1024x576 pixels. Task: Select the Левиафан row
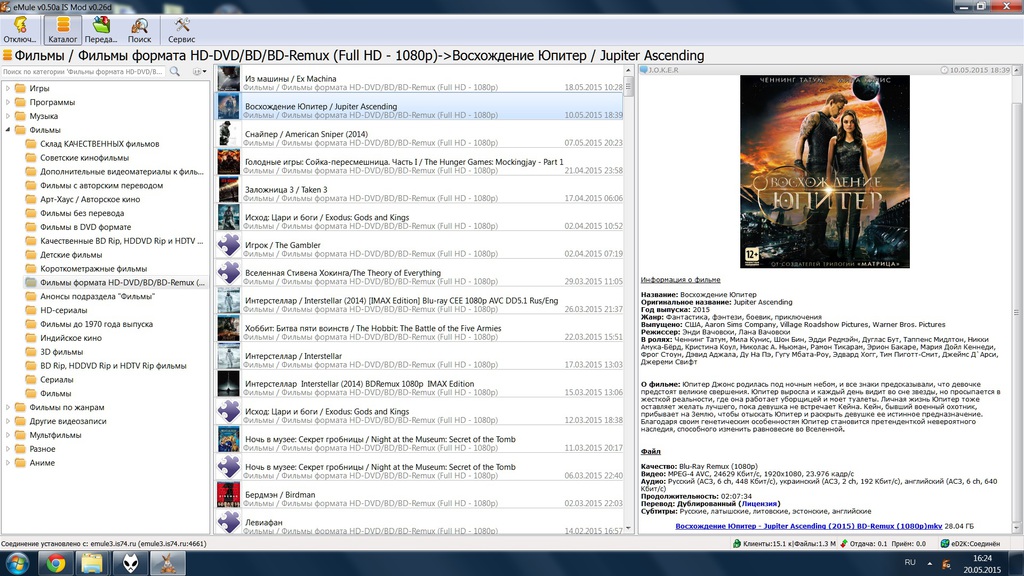[x=420, y=524]
